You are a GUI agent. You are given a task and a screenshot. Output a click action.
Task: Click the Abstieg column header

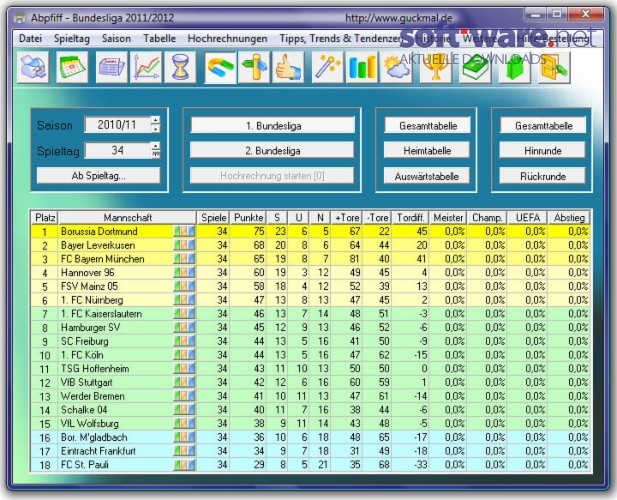(x=569, y=218)
